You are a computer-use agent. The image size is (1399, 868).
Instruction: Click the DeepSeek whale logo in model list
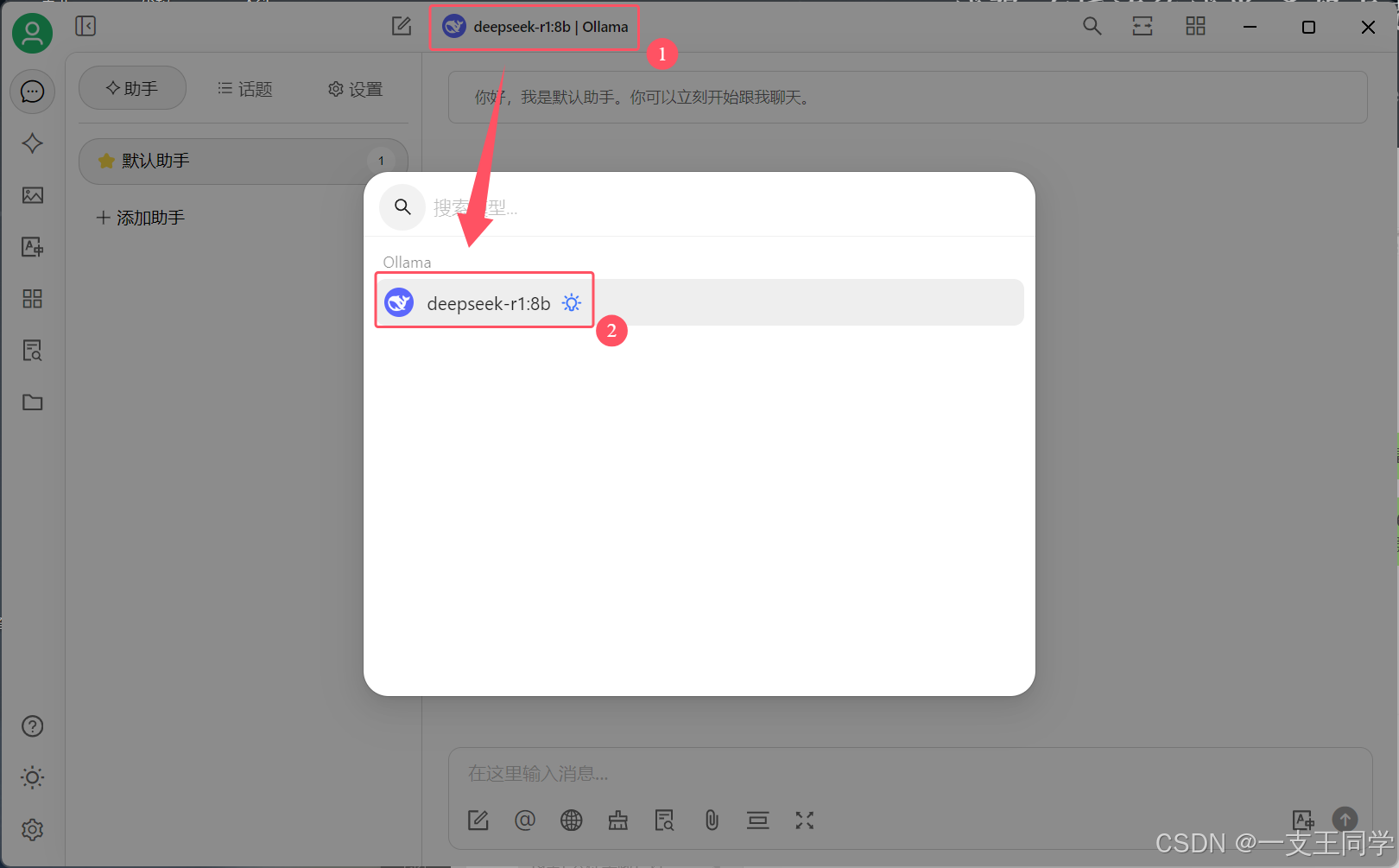click(399, 302)
